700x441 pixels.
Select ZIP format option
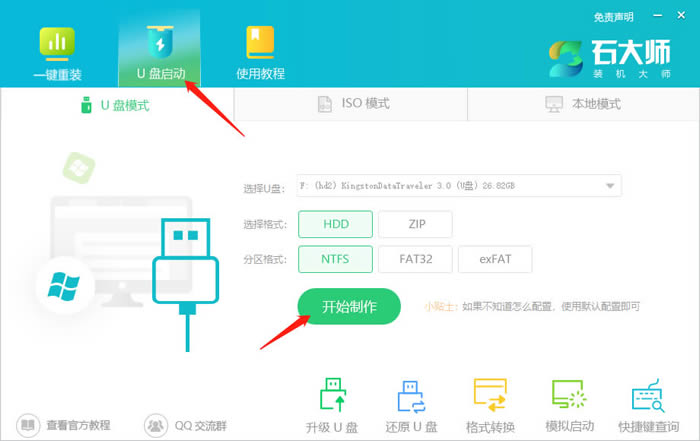(x=415, y=224)
